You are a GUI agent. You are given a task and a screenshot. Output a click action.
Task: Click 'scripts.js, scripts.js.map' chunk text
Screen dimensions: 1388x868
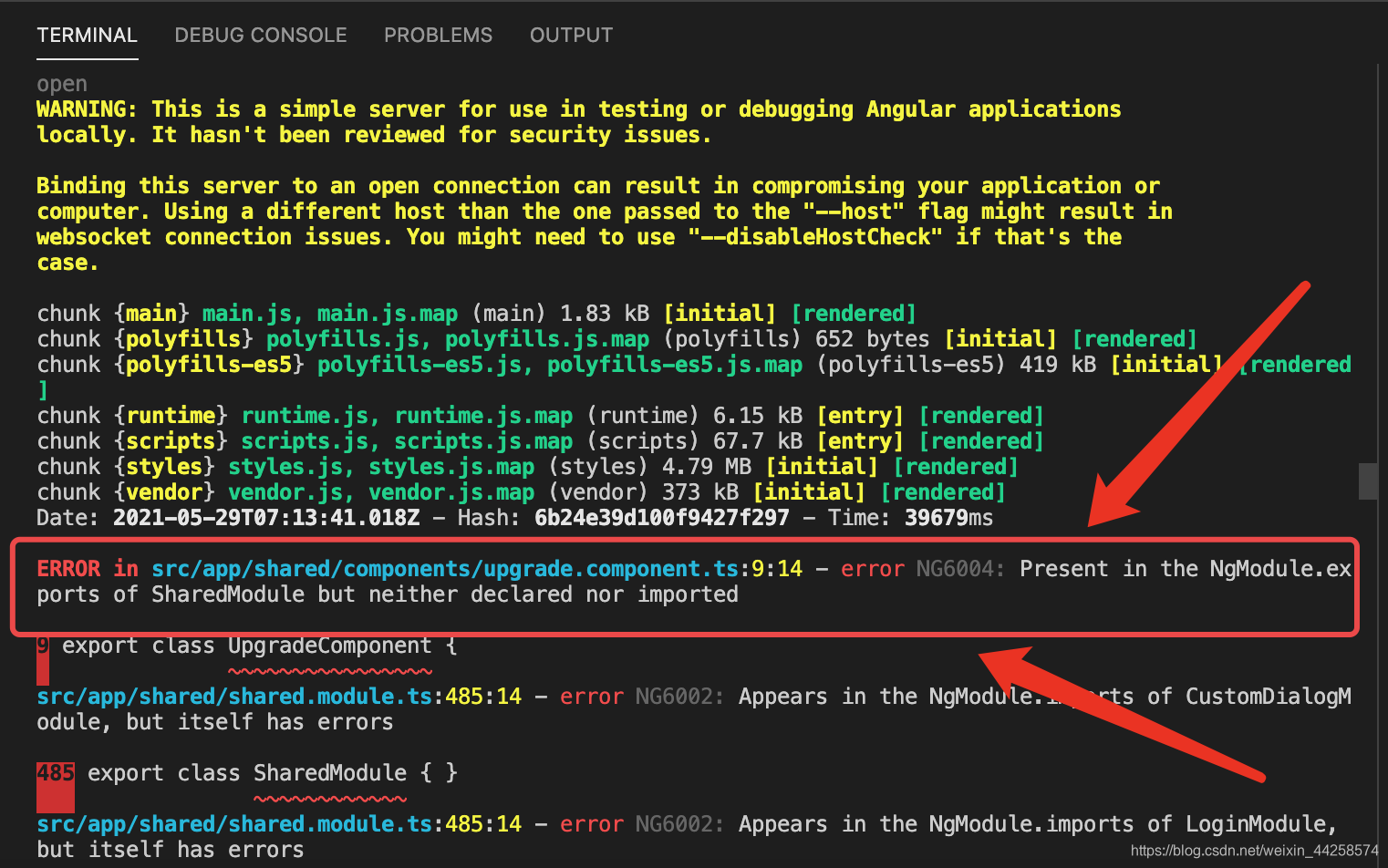point(407,441)
